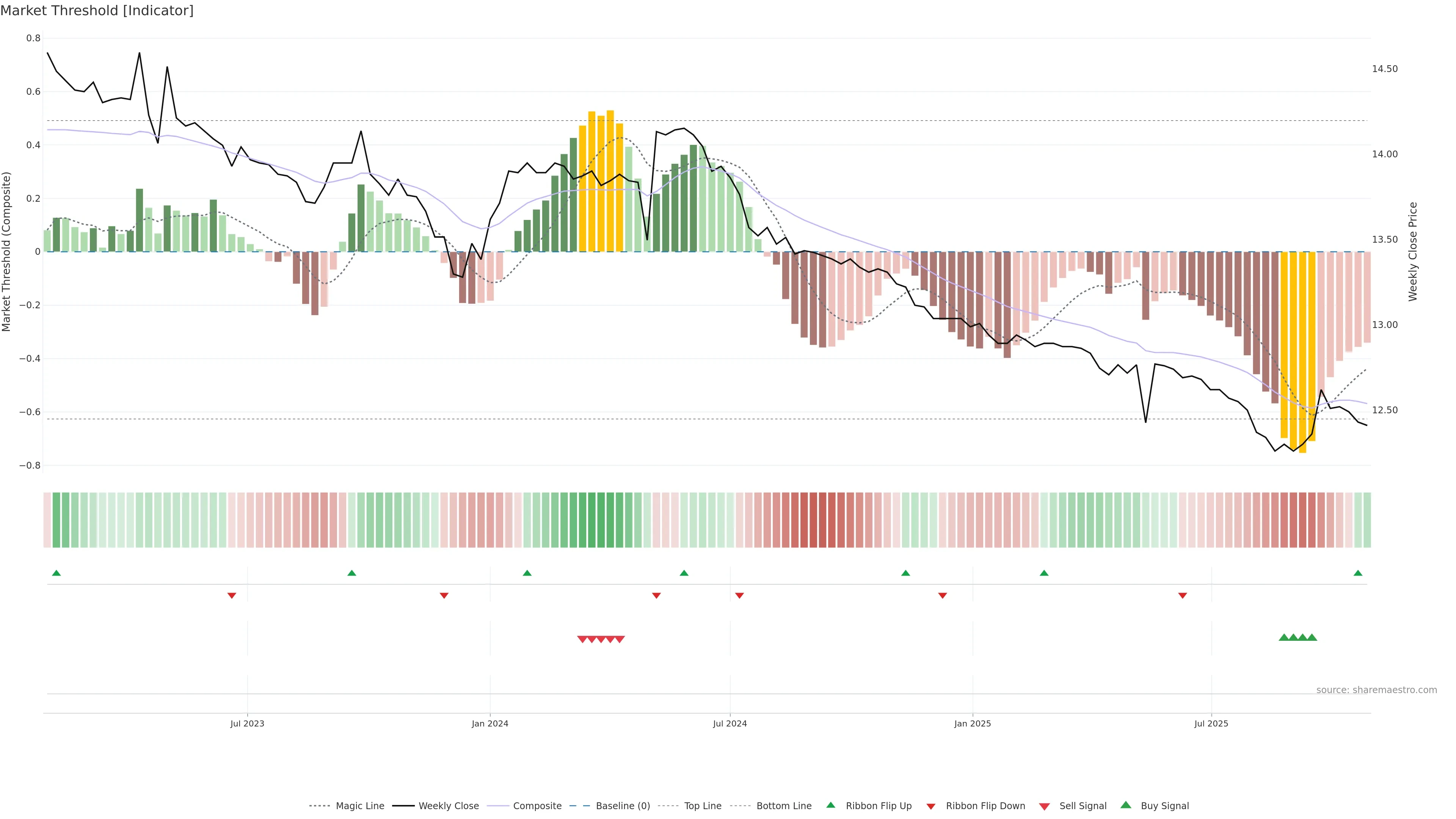Click the first red ribbon flip down marker

[232, 596]
